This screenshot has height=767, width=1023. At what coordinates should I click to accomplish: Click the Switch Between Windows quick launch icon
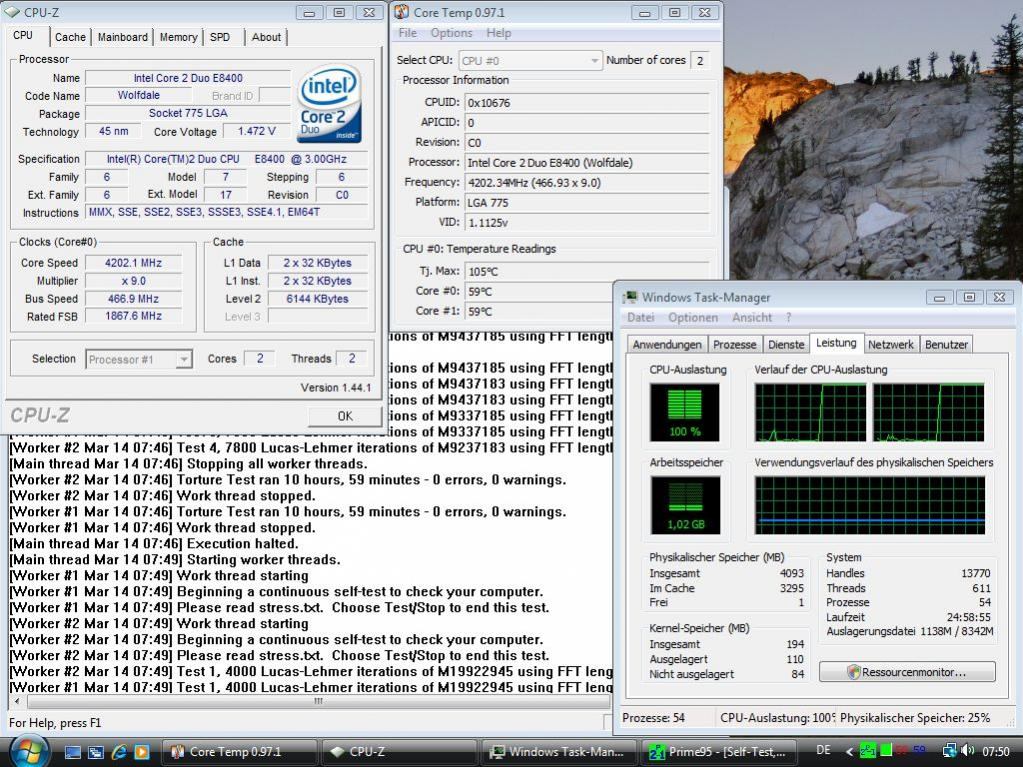[96, 752]
